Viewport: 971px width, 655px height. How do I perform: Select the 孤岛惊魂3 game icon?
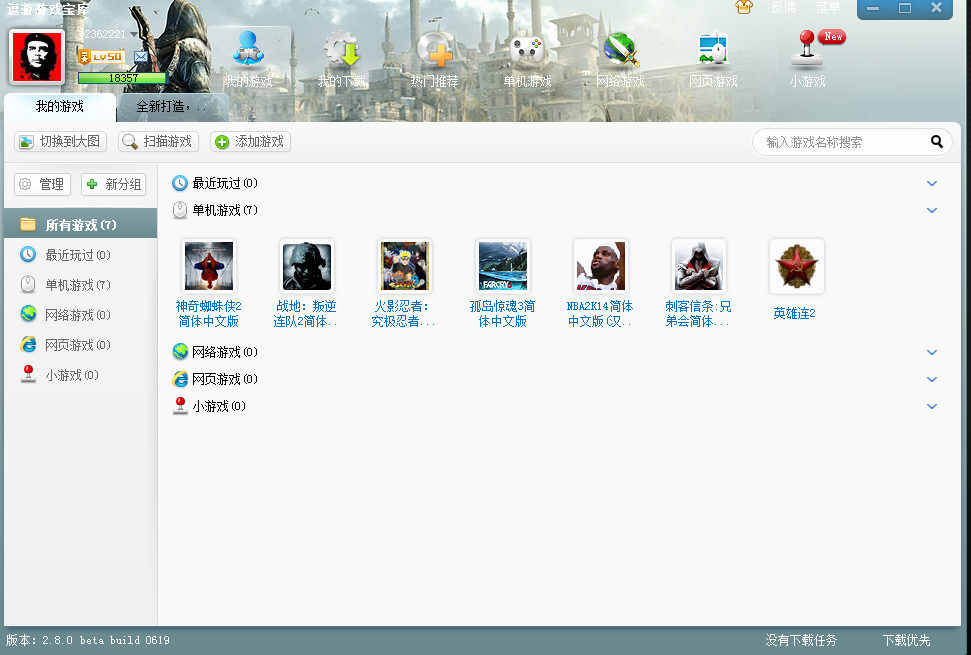(x=502, y=266)
